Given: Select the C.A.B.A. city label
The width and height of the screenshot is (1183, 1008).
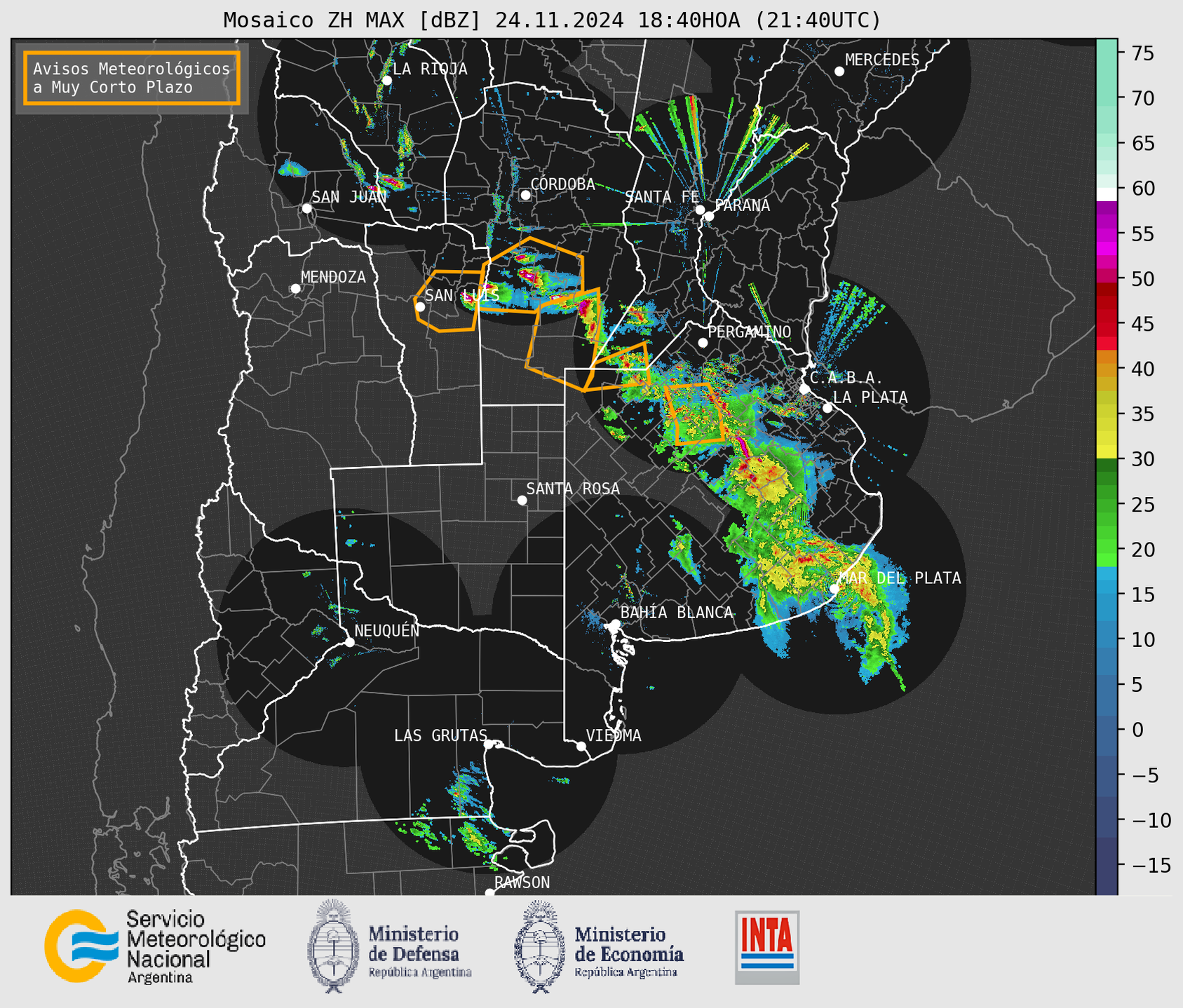Looking at the screenshot, I should (x=846, y=378).
